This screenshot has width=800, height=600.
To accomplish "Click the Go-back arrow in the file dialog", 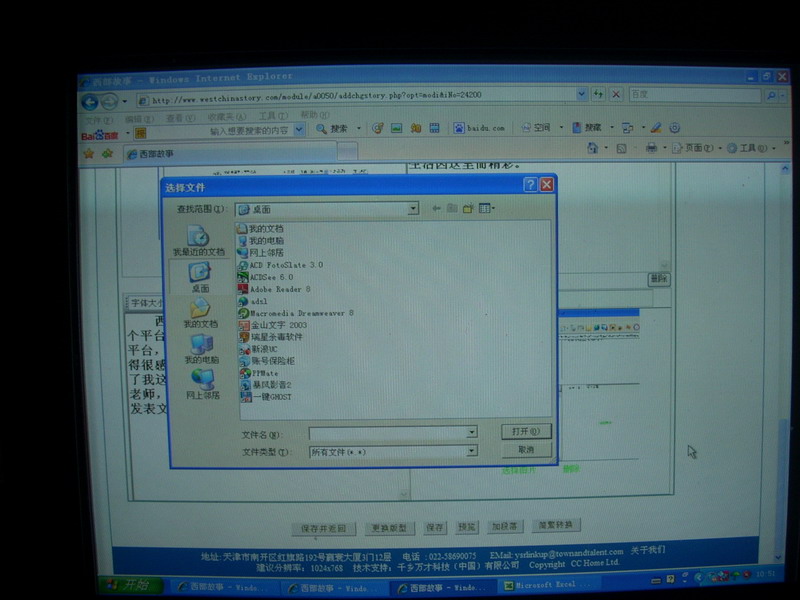I will click(436, 208).
